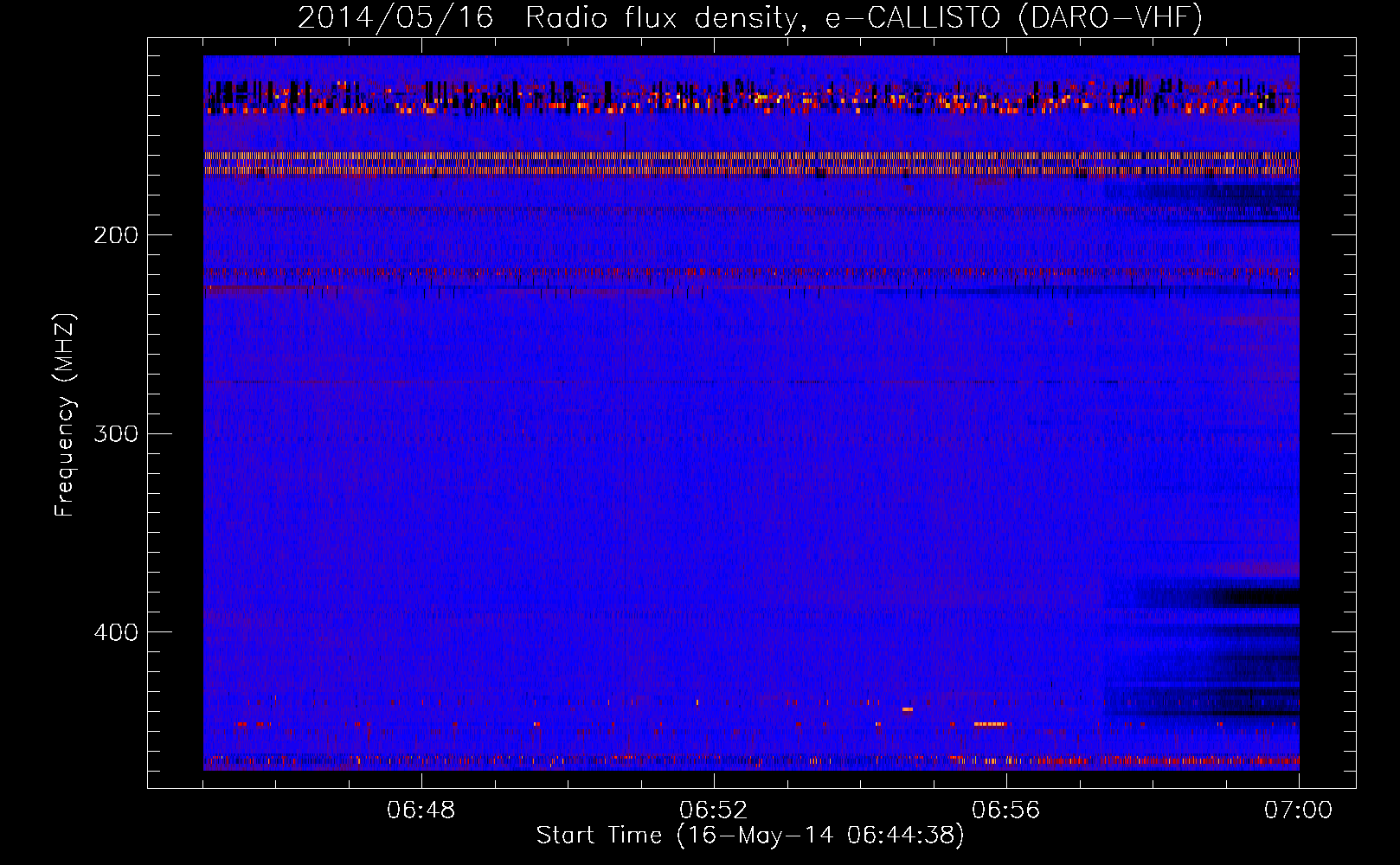Click the 300 frequency tick label
Viewport: 1400px width, 865px height.
pos(116,433)
